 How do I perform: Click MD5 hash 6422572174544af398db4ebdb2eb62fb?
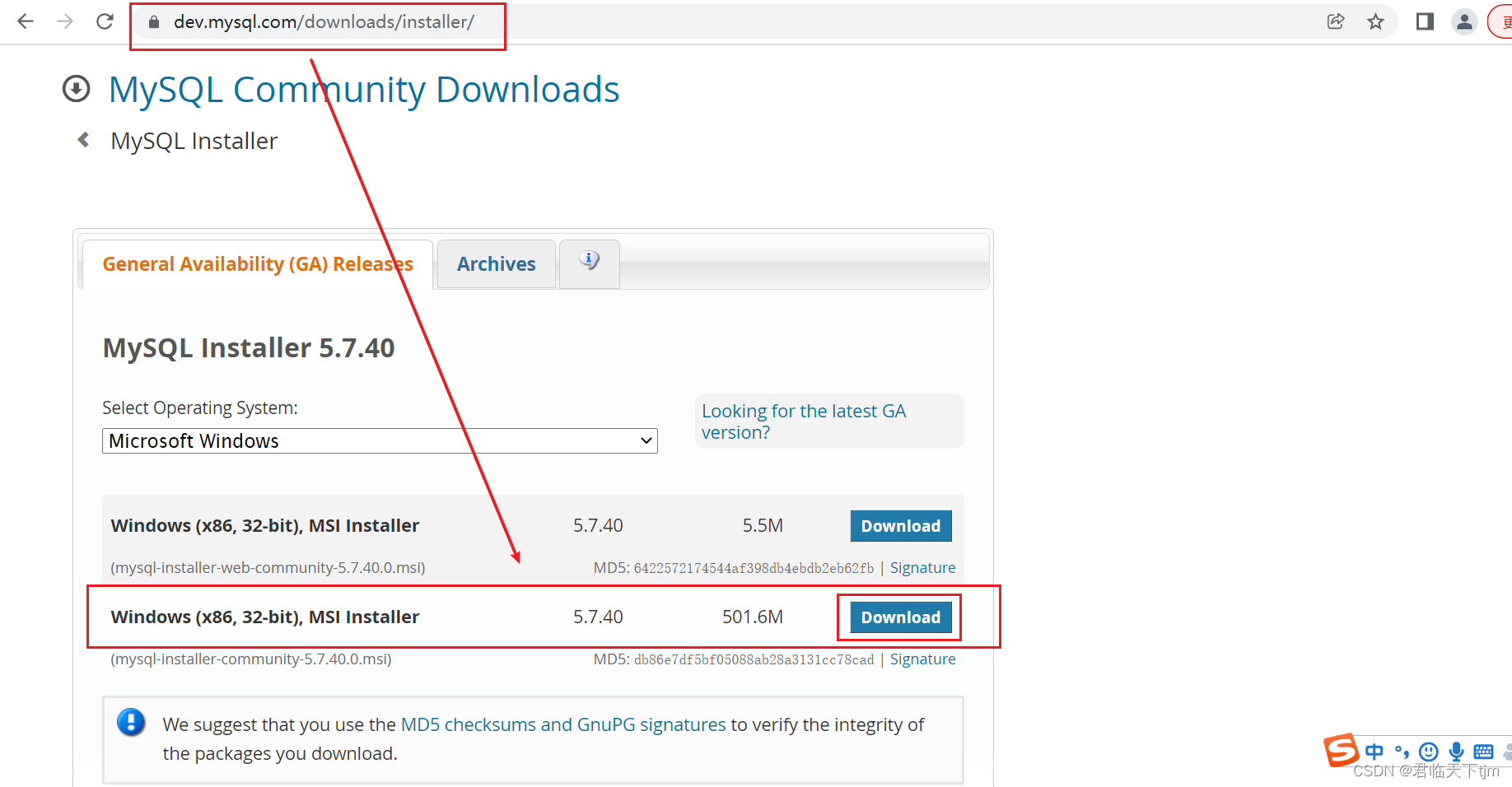point(754,568)
